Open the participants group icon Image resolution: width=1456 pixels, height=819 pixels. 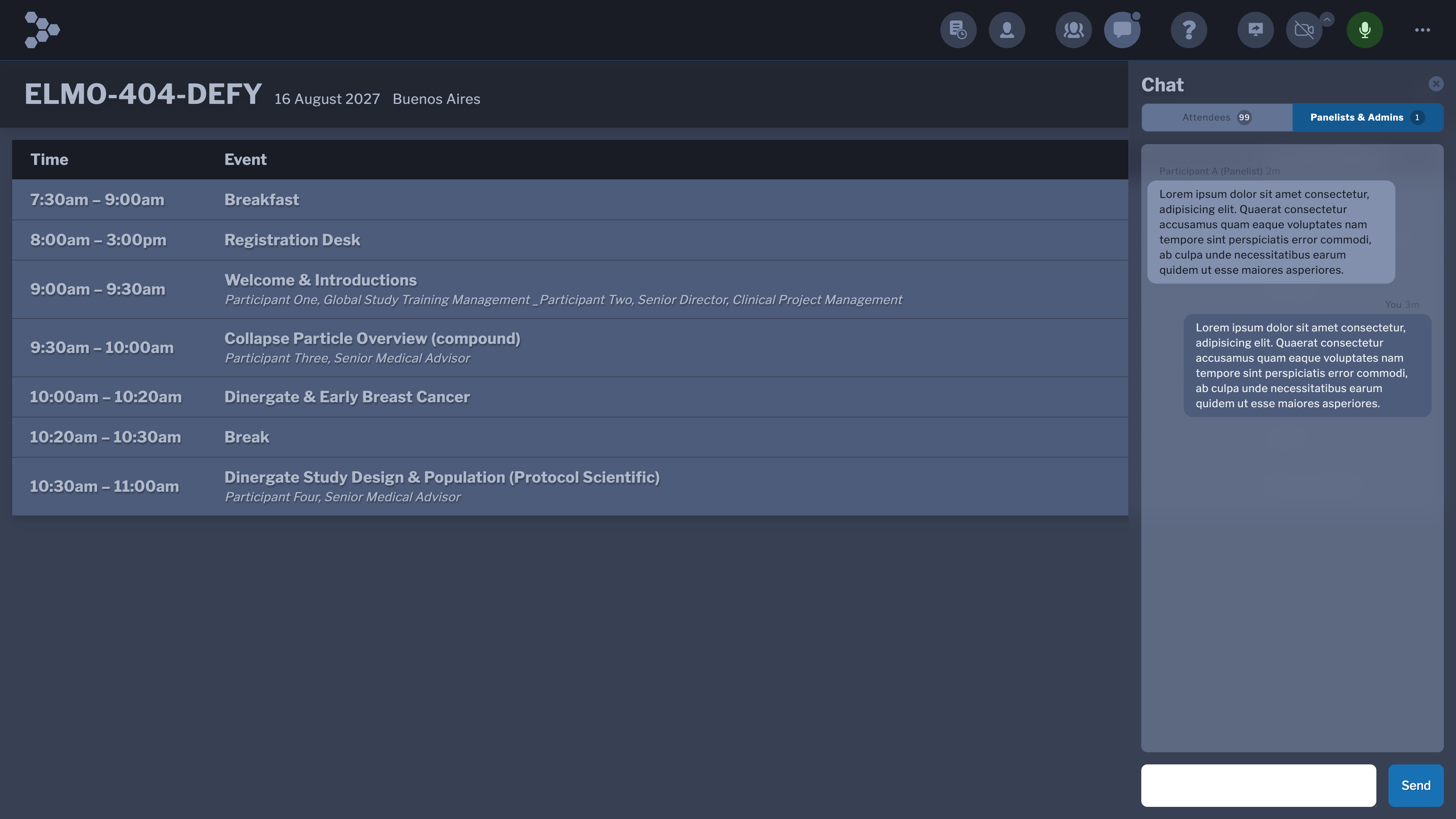(1073, 30)
